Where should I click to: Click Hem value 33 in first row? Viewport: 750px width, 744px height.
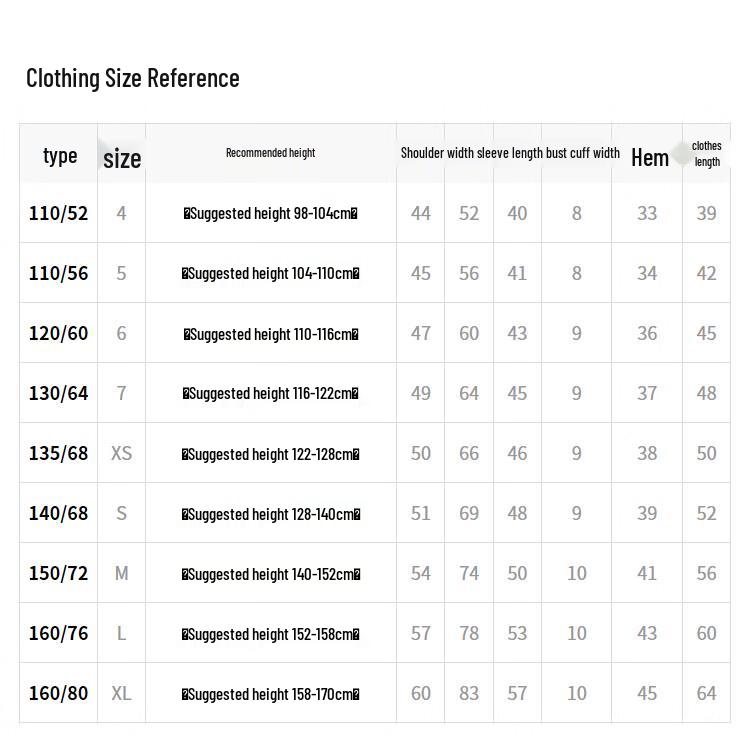[647, 213]
